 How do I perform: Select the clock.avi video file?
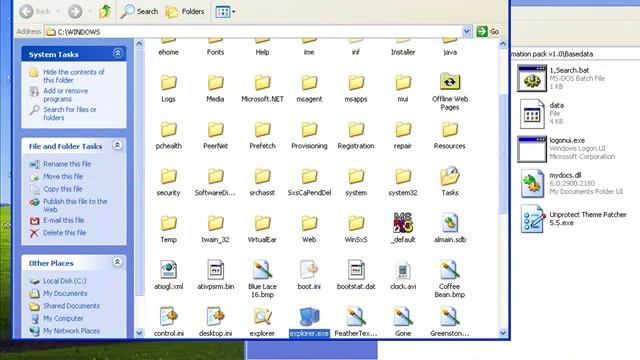(x=403, y=275)
